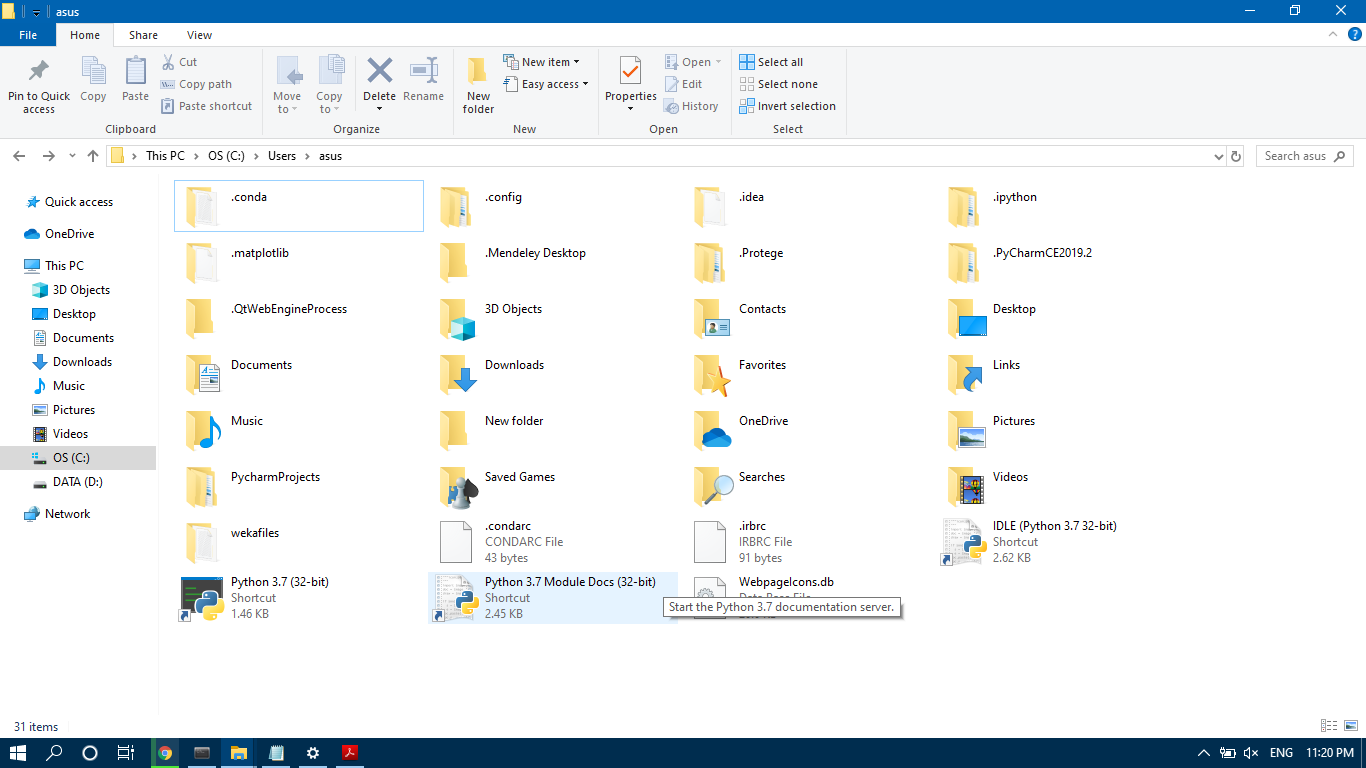Open Task View in taskbar
This screenshot has width=1366, height=768.
tap(125, 753)
